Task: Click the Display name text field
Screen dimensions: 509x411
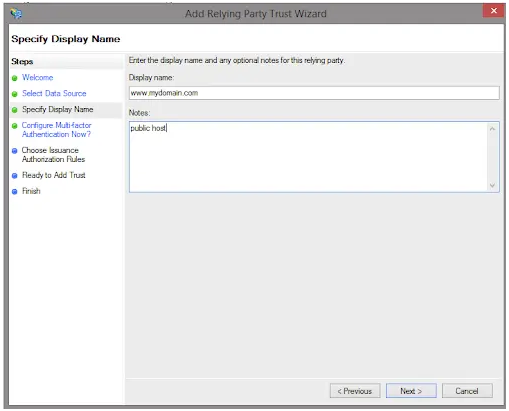Action: (314, 93)
